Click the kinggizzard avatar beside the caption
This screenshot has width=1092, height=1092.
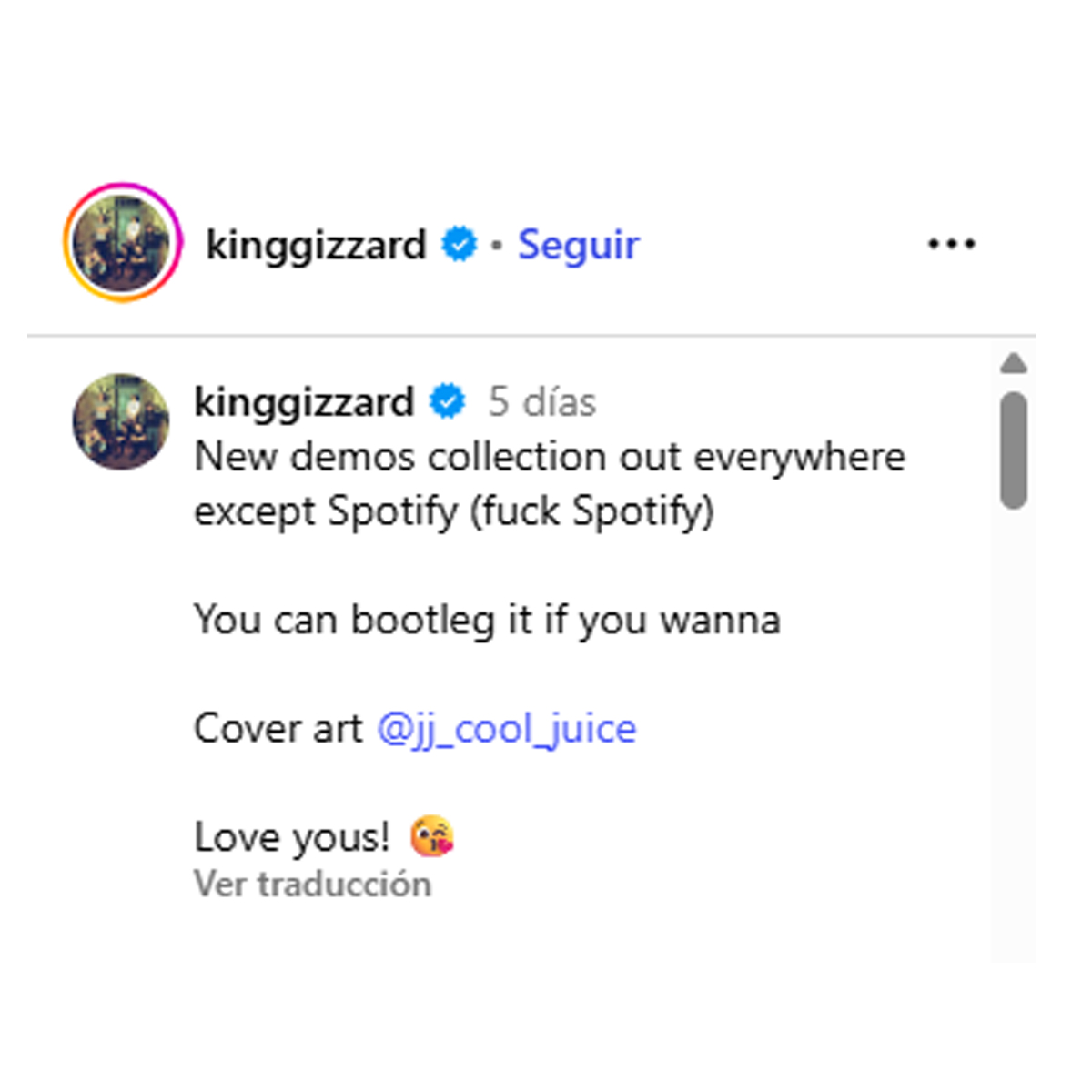[121, 420]
